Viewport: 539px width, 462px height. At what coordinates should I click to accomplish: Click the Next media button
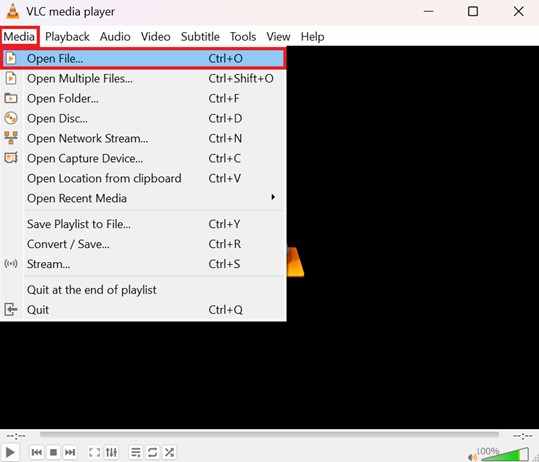[x=70, y=452]
